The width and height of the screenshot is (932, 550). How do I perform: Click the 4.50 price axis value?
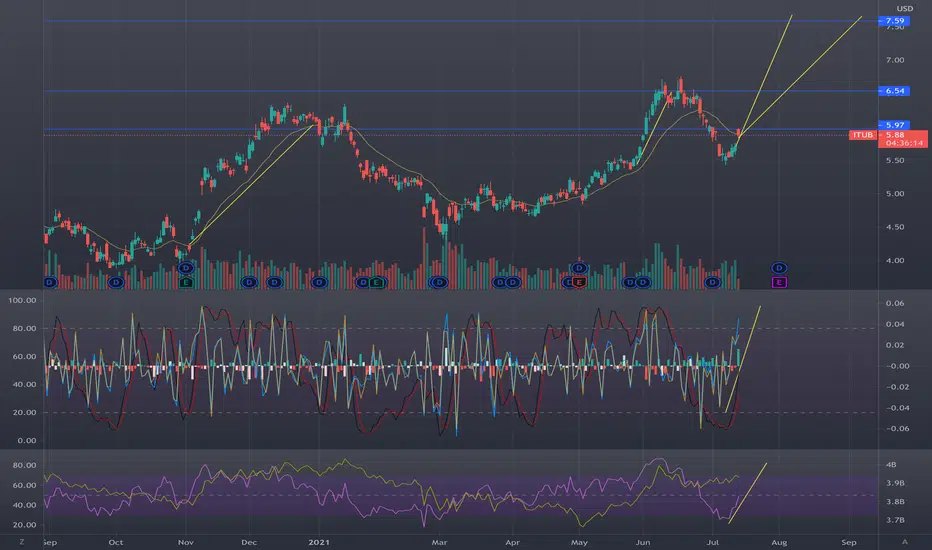tap(895, 227)
